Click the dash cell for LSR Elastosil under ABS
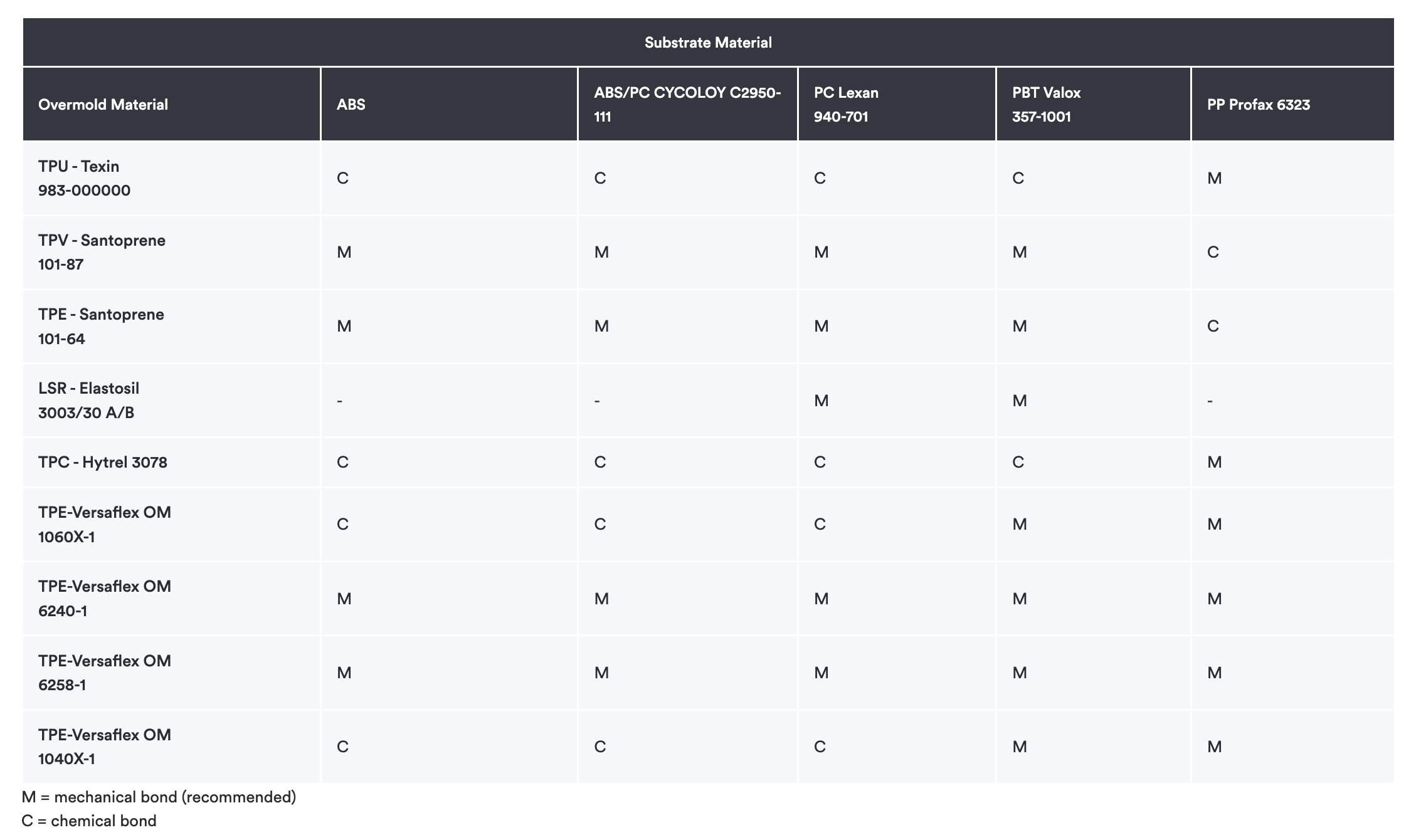 point(339,401)
